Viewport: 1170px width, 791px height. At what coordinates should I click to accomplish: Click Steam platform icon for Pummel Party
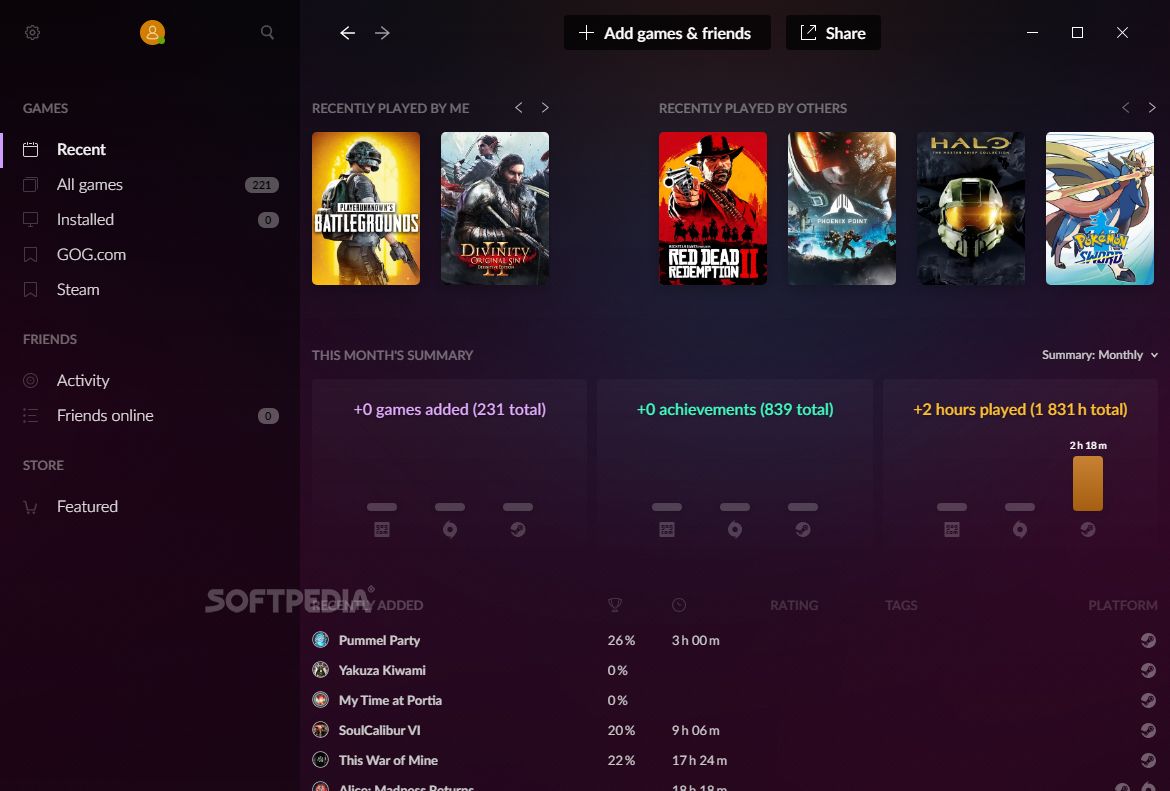1148,640
